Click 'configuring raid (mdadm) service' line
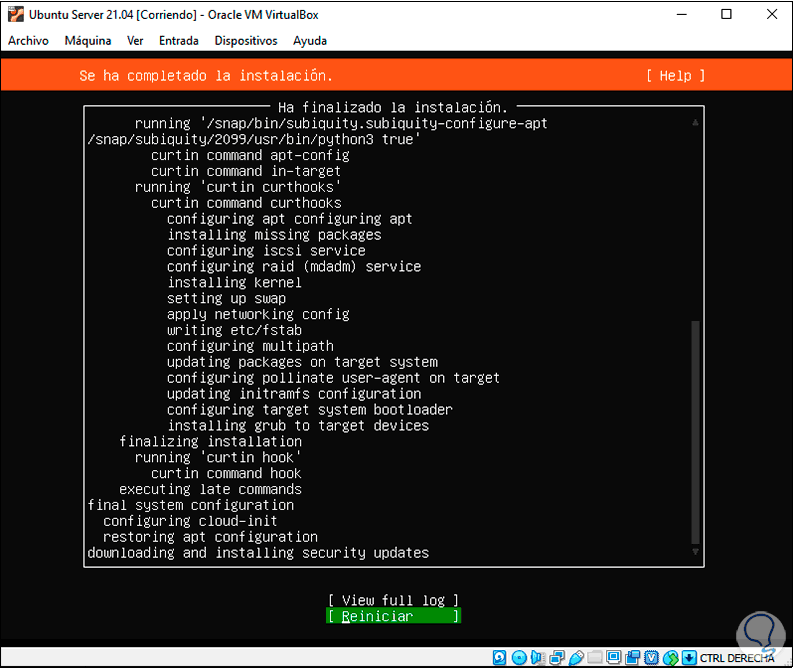 [x=294, y=266]
